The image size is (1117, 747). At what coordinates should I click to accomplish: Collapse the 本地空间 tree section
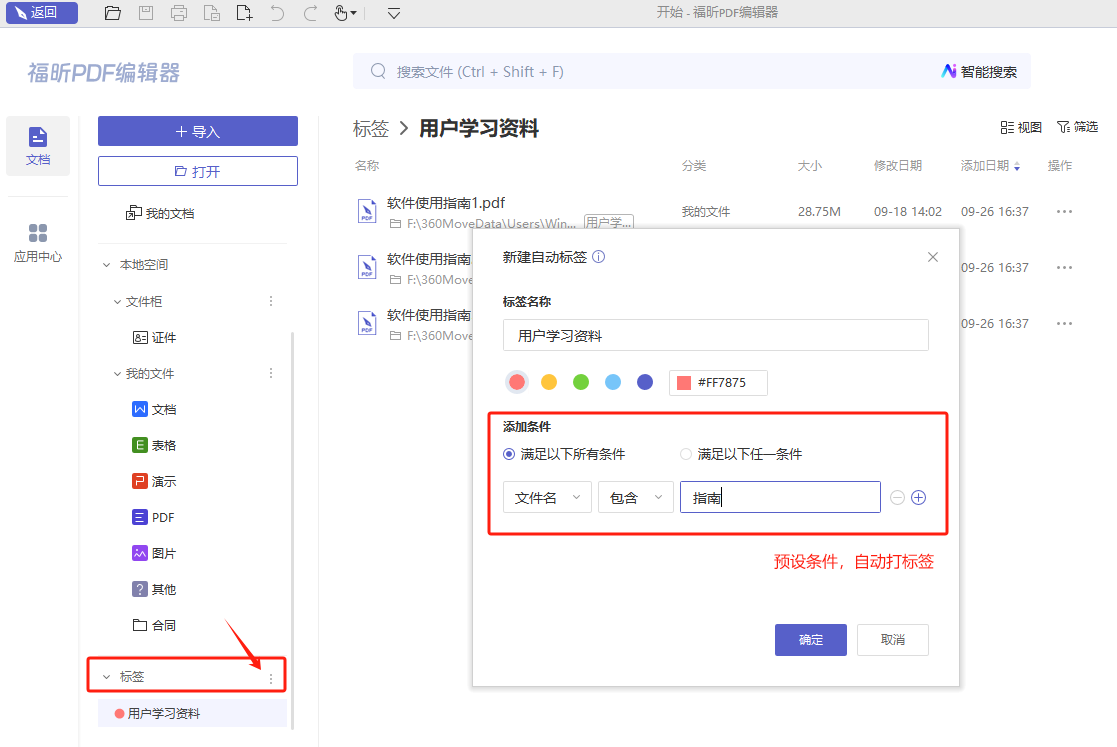click(x=107, y=265)
